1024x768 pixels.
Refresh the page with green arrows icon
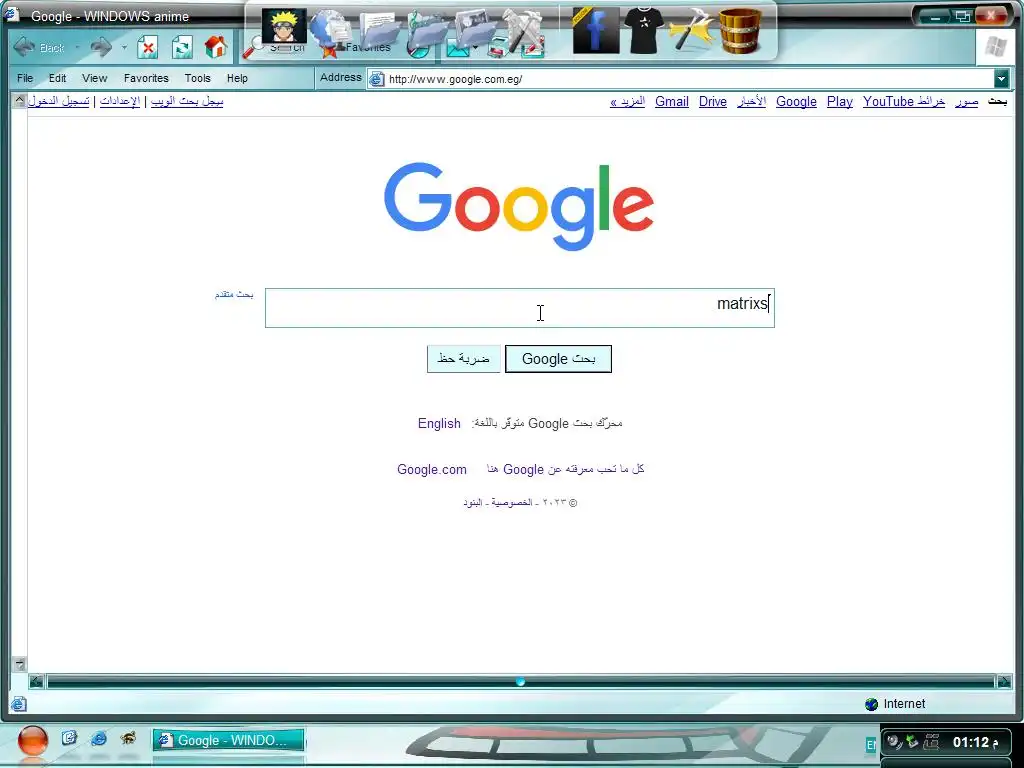[182, 47]
